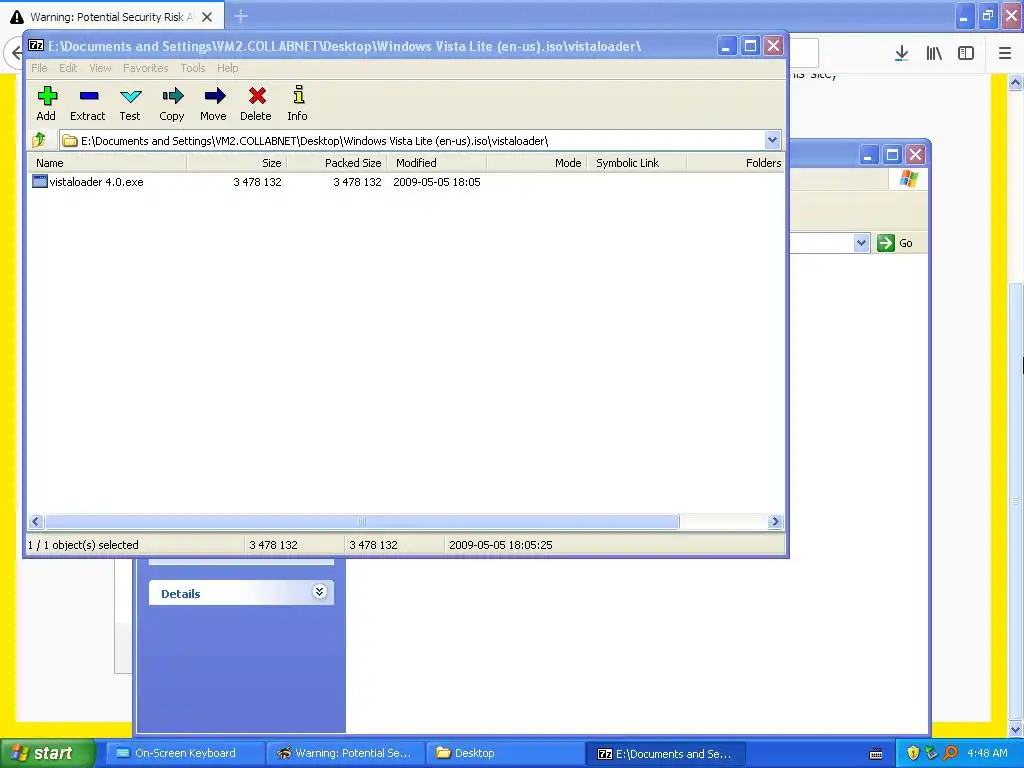Image resolution: width=1024 pixels, height=768 pixels.
Task: Go up one folder level in 7-Zip
Action: 39,140
